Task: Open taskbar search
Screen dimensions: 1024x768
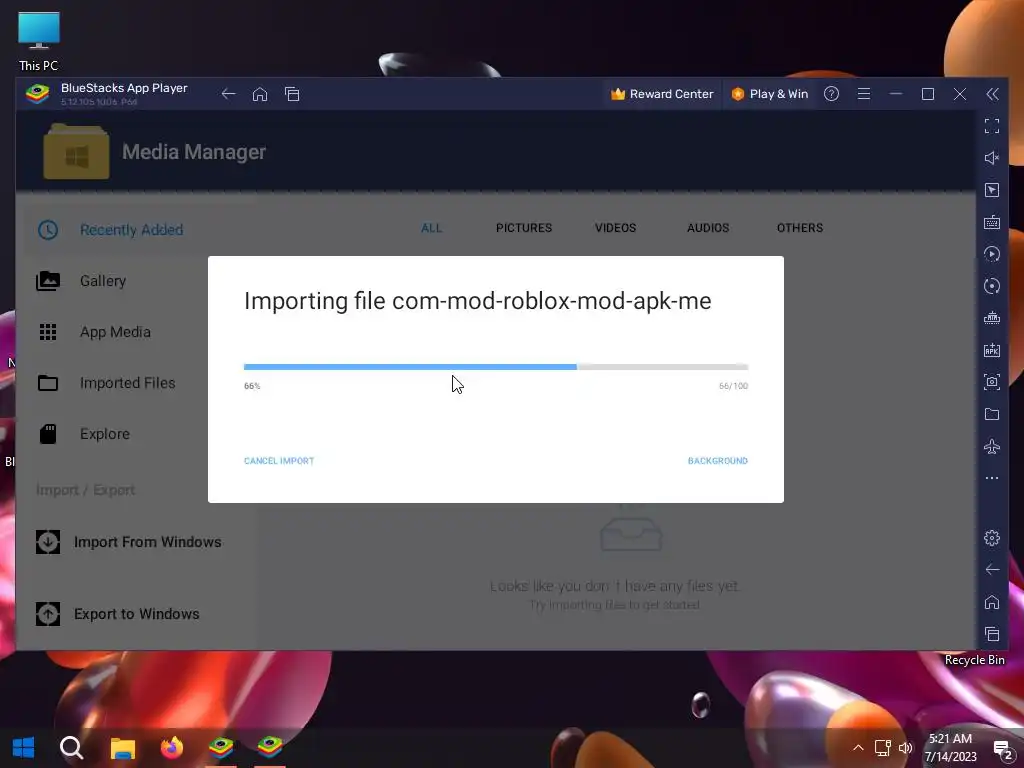Action: 72,747
